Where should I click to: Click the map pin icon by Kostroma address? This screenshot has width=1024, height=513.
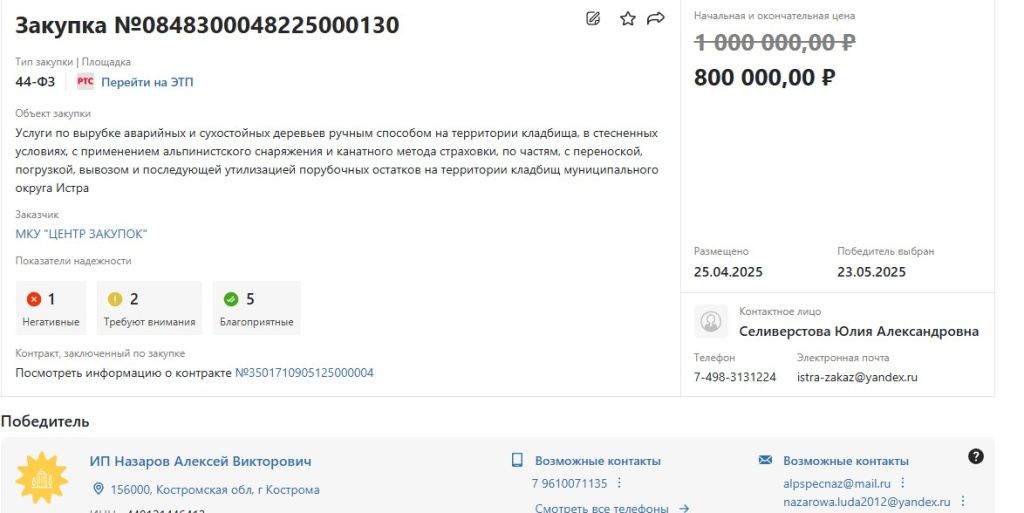coord(99,489)
